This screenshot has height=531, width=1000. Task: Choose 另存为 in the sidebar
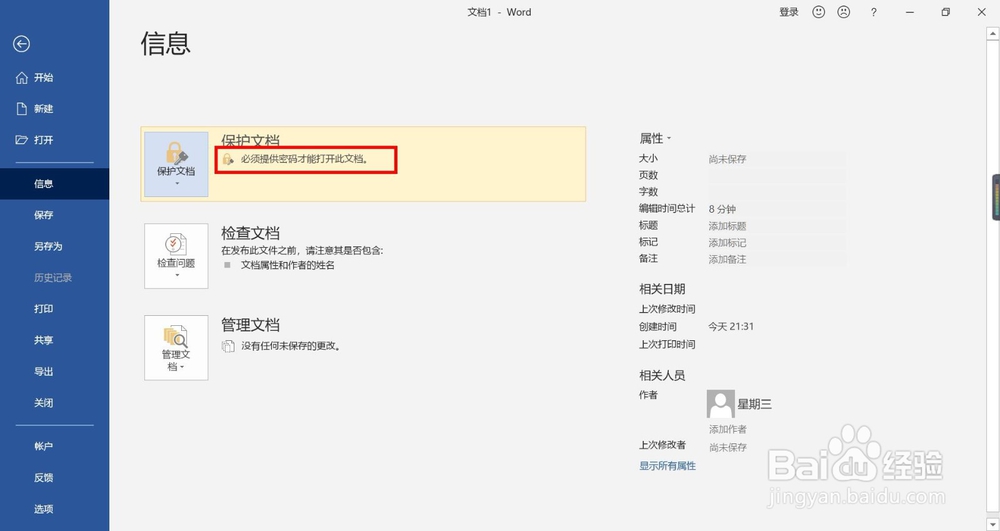(x=48, y=246)
